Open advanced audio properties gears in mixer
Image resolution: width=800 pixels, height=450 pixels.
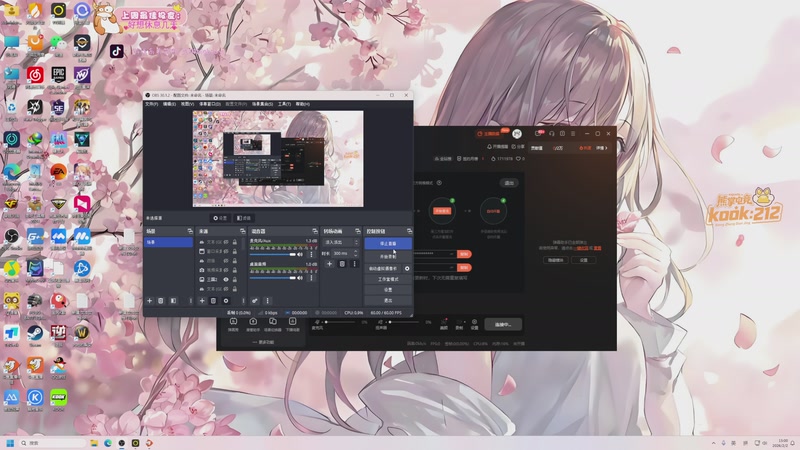point(255,301)
